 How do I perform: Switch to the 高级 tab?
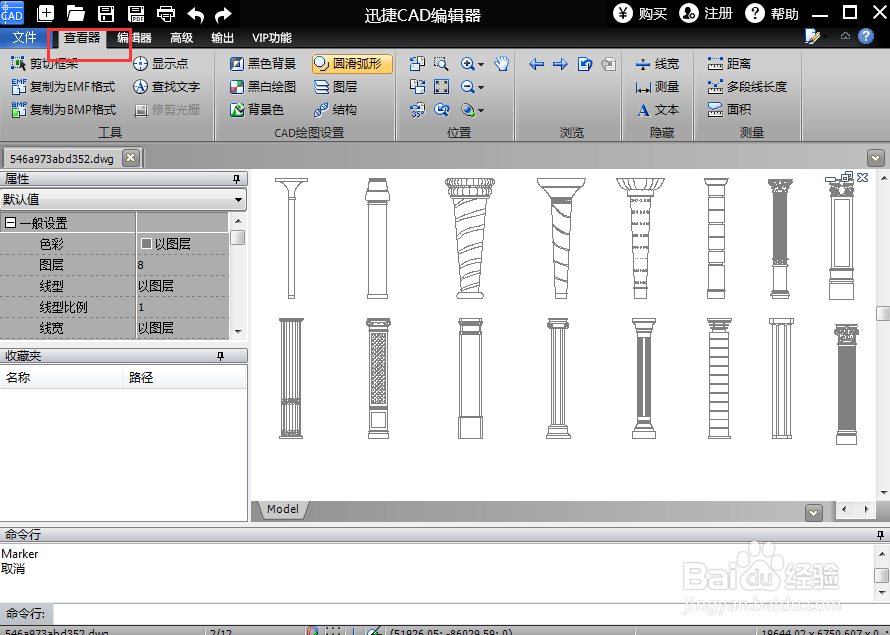pyautogui.click(x=182, y=38)
